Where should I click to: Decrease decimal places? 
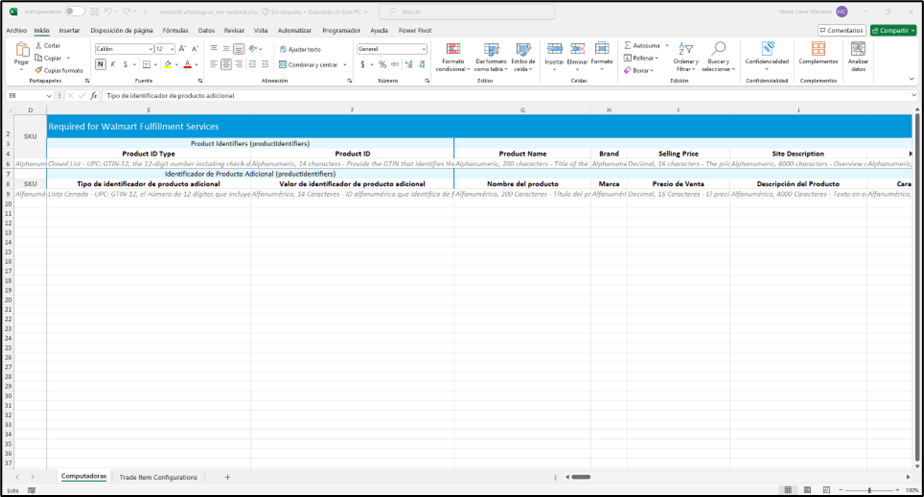tap(422, 64)
